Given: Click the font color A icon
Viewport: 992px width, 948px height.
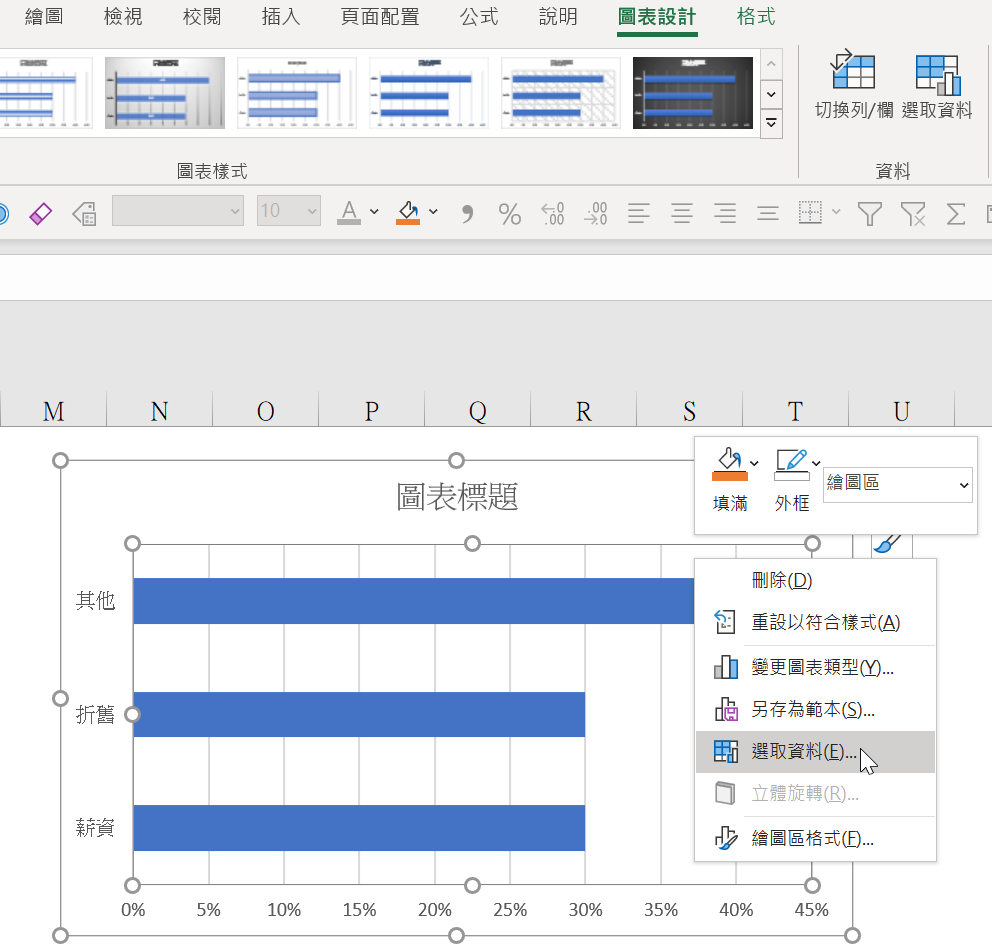Looking at the screenshot, I should click(349, 212).
